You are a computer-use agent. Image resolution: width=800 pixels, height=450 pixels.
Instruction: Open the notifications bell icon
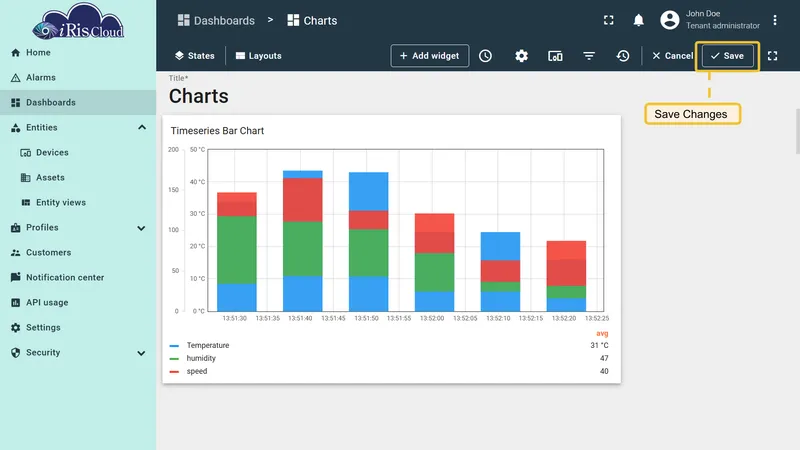[x=638, y=20]
